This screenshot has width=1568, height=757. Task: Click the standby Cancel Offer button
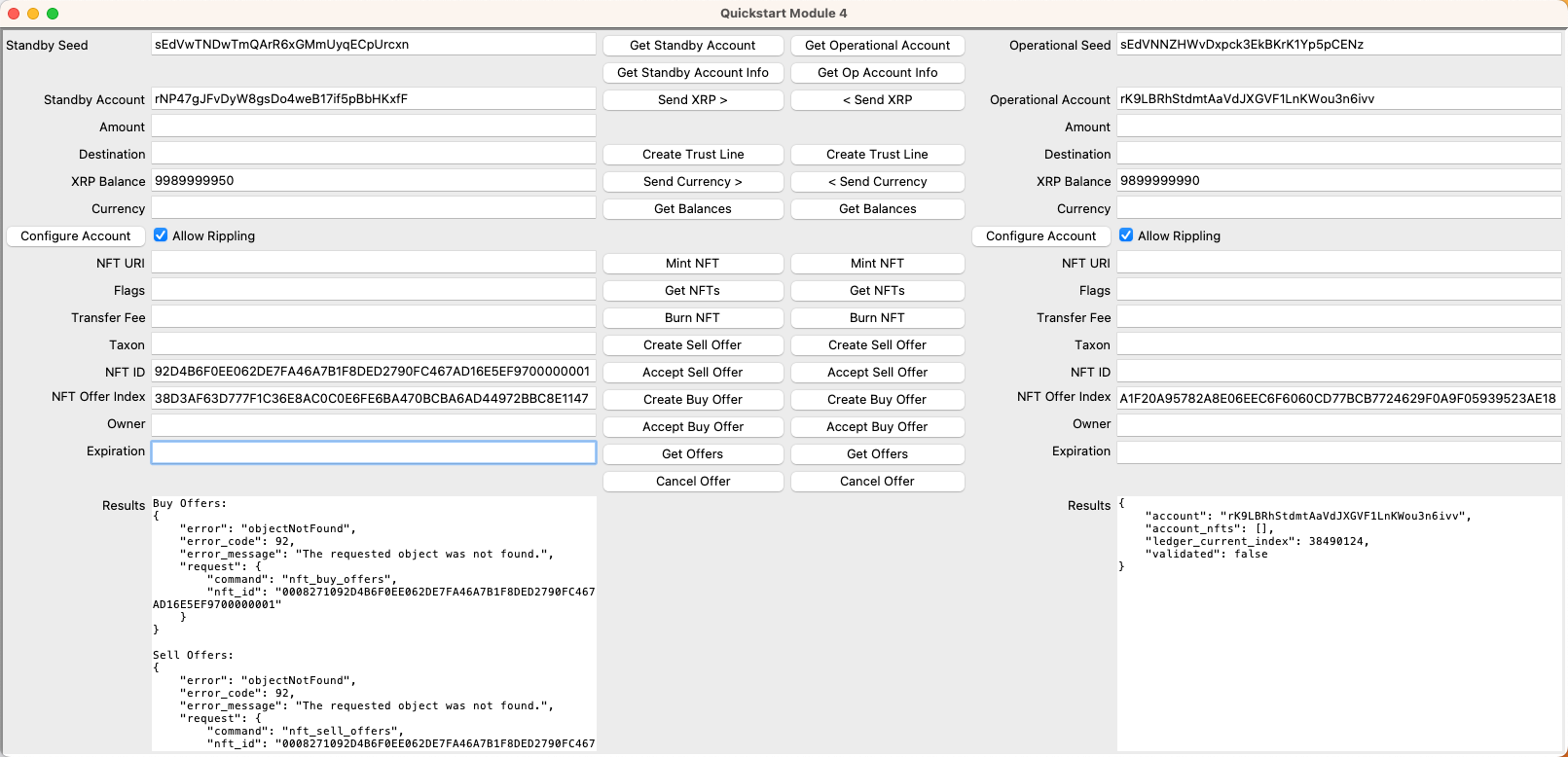click(x=692, y=482)
